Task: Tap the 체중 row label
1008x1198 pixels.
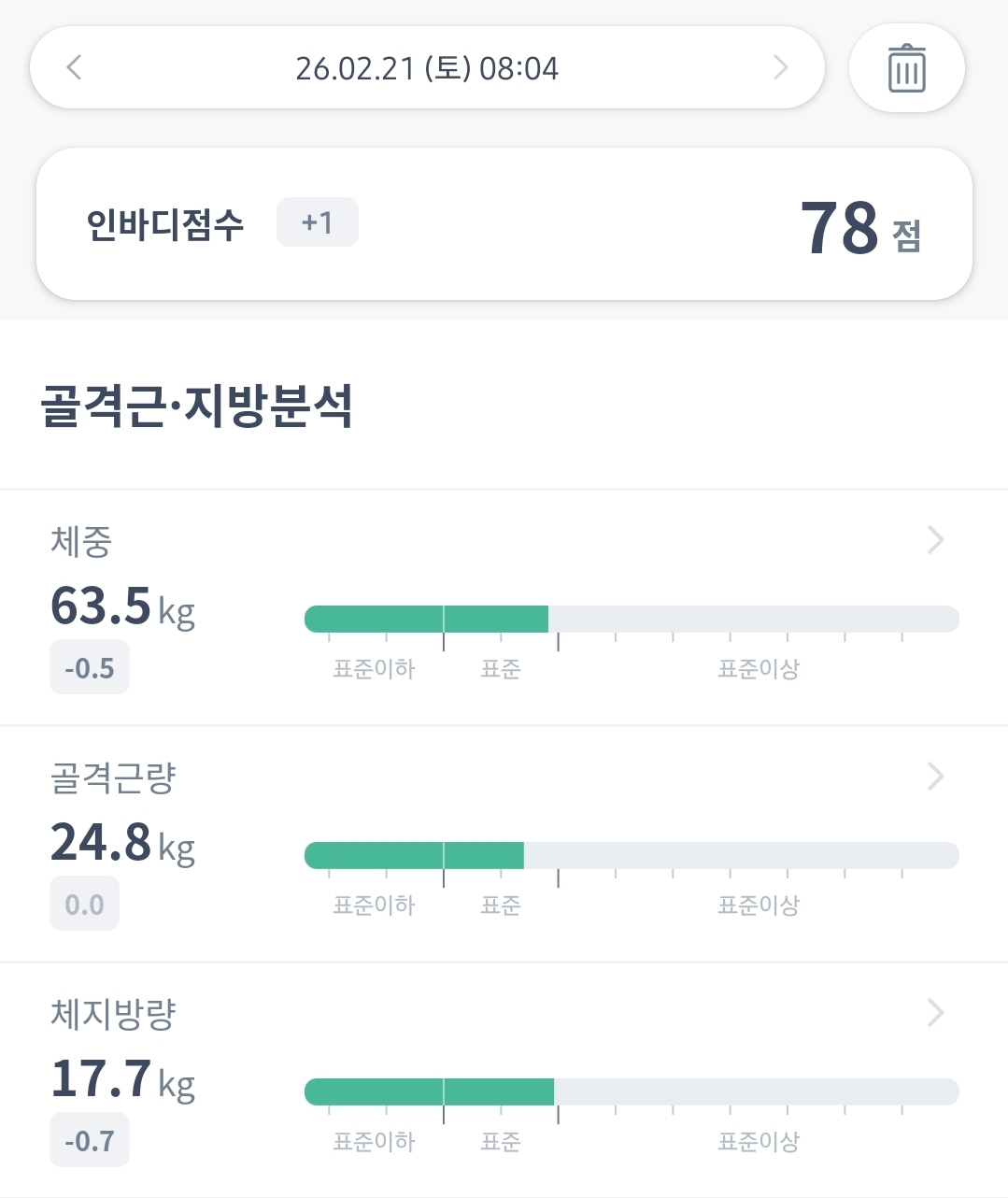Action: pyautogui.click(x=81, y=541)
